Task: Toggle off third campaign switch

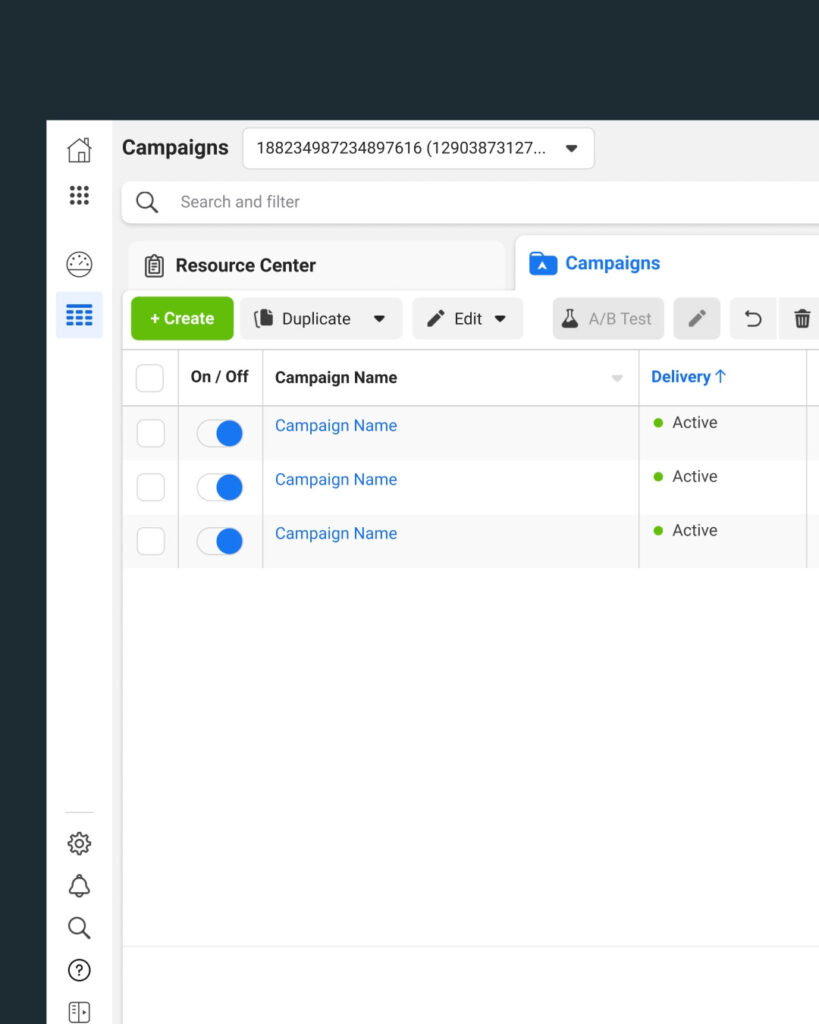Action: click(x=220, y=541)
